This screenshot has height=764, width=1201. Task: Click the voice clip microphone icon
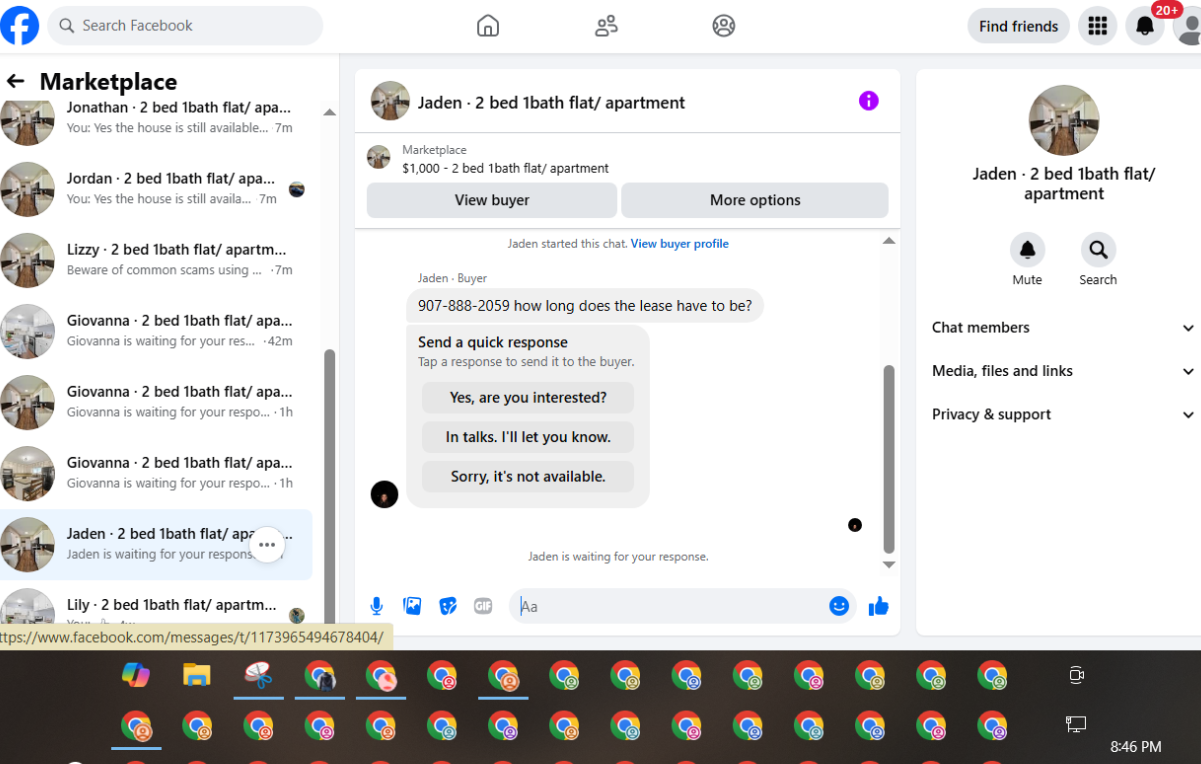coord(377,606)
